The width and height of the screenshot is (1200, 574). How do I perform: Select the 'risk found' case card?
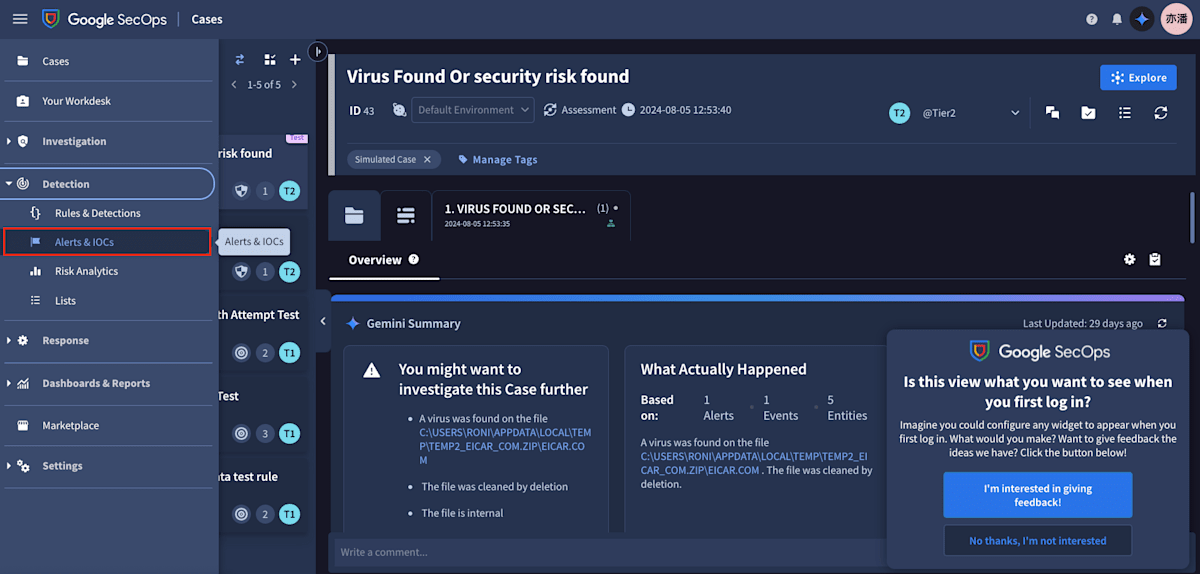click(263, 170)
